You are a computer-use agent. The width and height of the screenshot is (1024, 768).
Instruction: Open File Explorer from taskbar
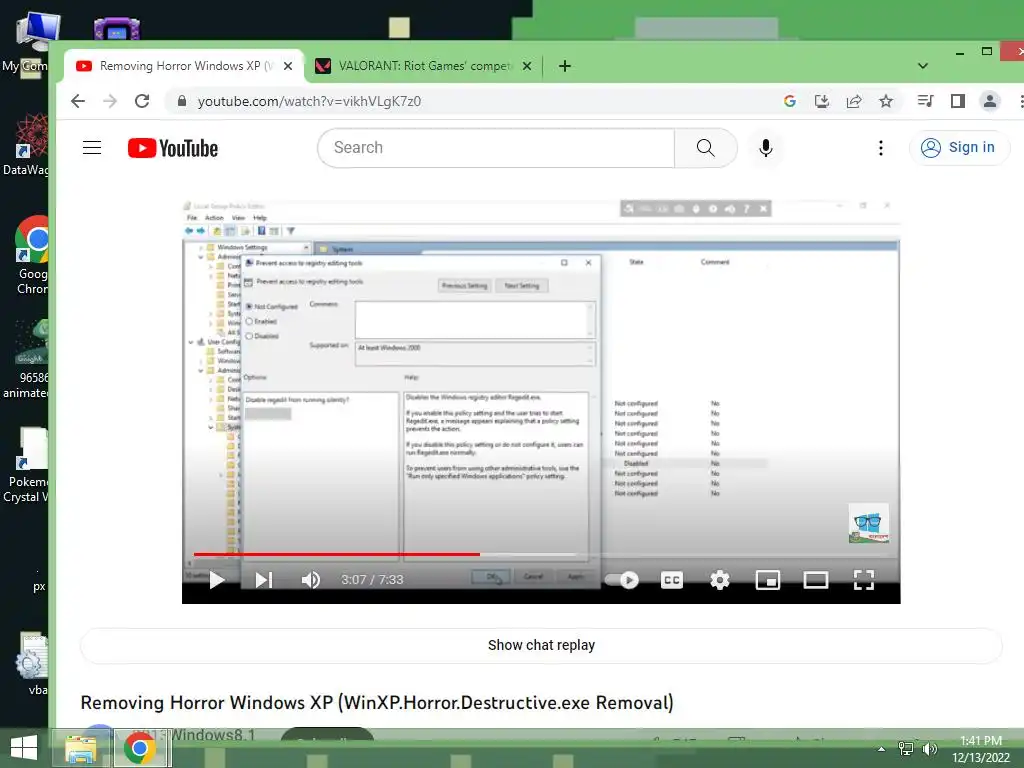click(81, 748)
